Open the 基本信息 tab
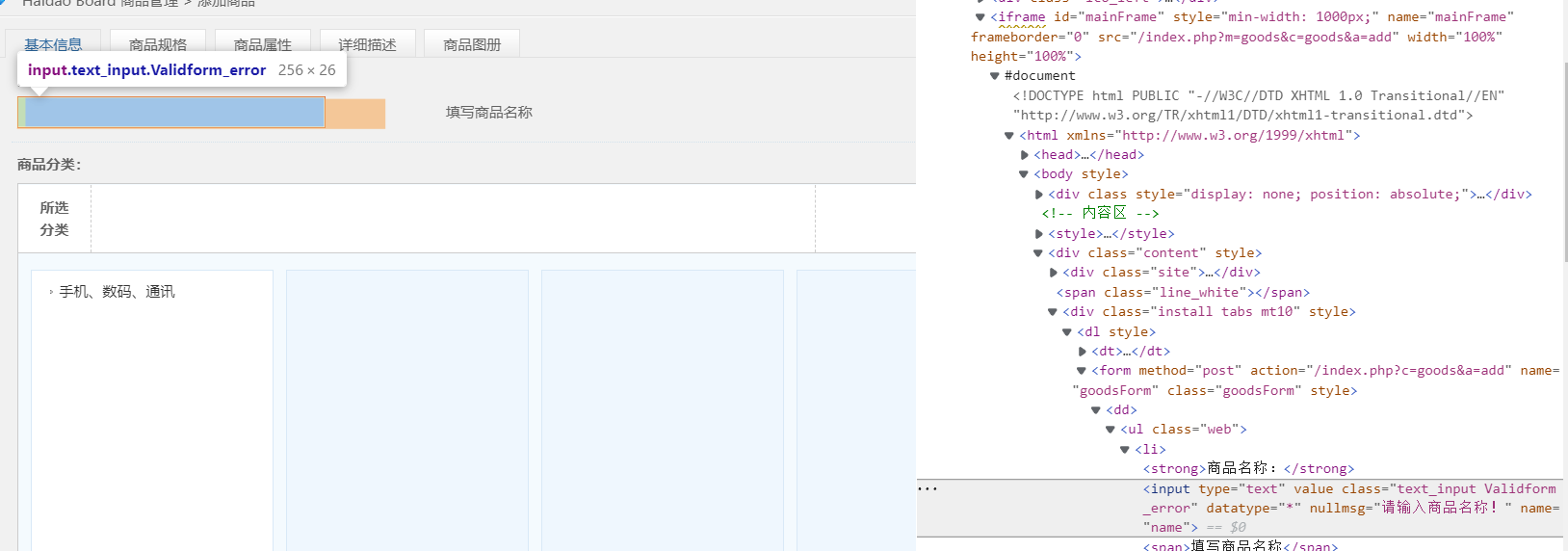1568x551 pixels. click(x=53, y=44)
